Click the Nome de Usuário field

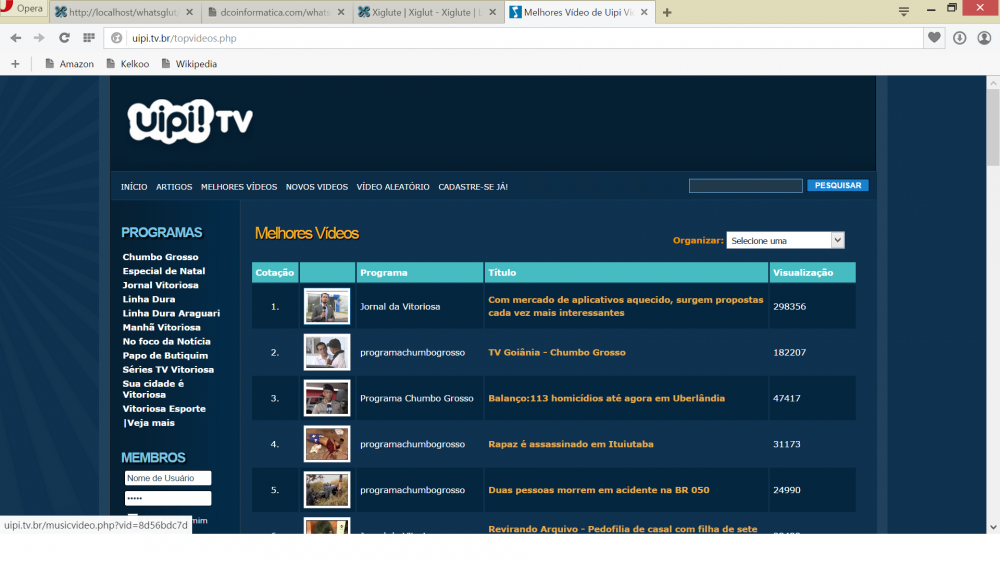click(x=168, y=478)
